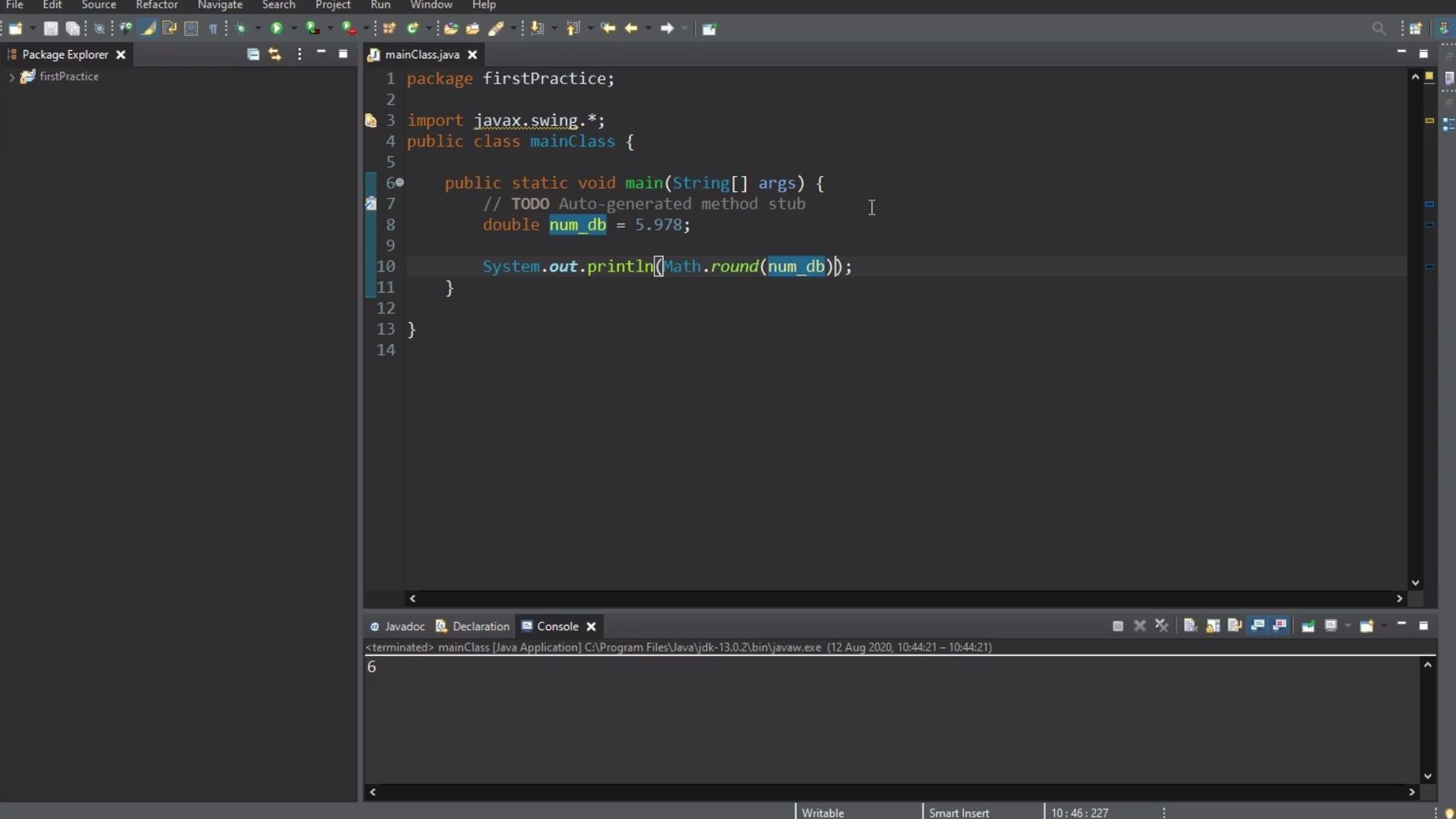Click the editor horizontal scrollbar right arrow
This screenshot has height=819, width=1456.
[x=1399, y=598]
